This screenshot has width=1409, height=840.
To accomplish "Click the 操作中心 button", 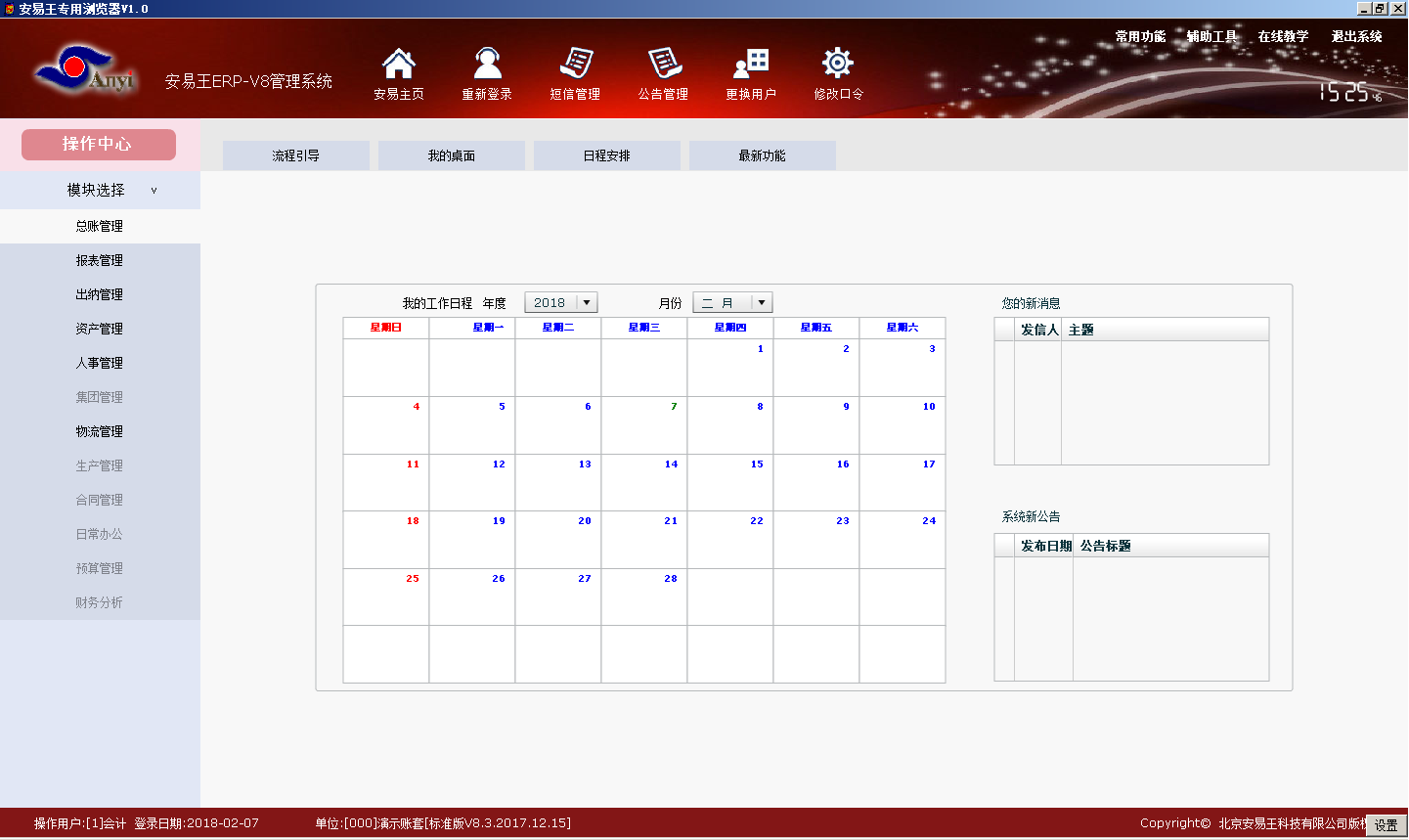I will click(x=99, y=144).
